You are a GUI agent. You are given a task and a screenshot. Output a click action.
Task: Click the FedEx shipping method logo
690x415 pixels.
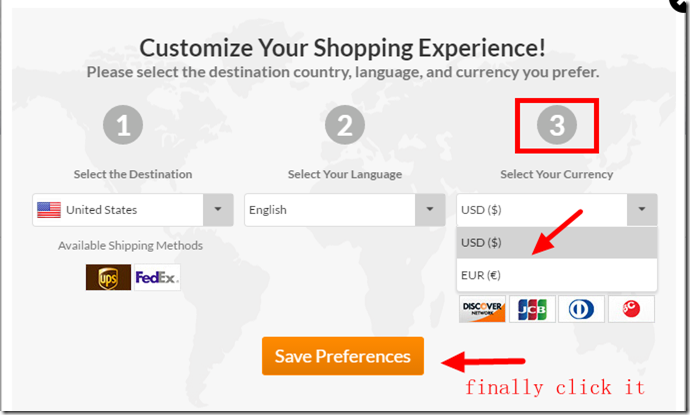click(x=156, y=277)
